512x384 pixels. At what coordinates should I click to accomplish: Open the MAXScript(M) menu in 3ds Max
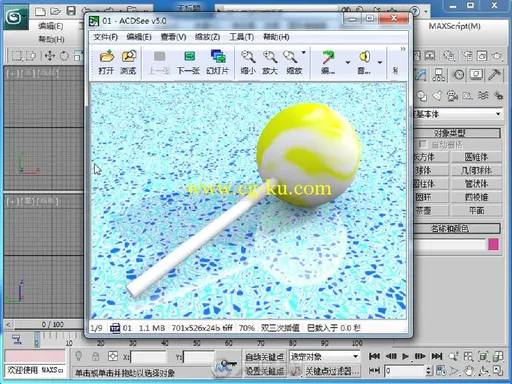[454, 26]
